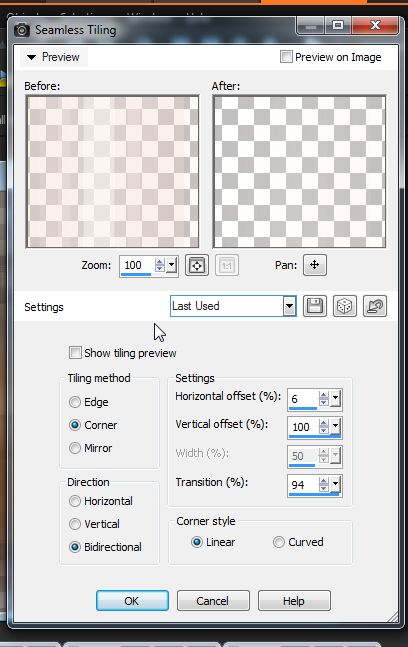This screenshot has height=647, width=408.
Task: Click the randomize parameters dice icon
Action: point(344,306)
